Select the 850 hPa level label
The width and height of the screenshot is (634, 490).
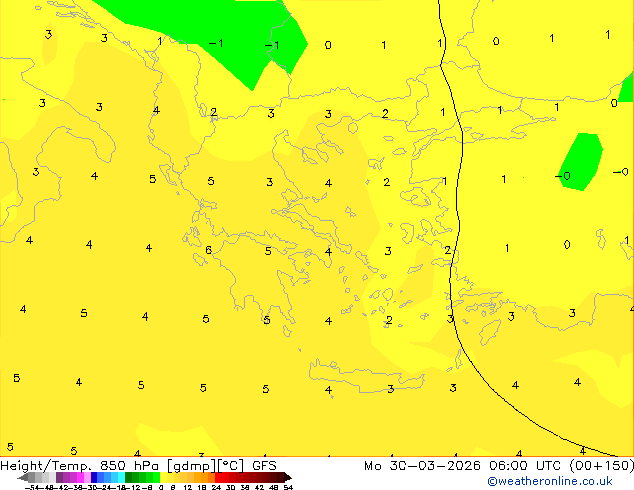pos(127,465)
